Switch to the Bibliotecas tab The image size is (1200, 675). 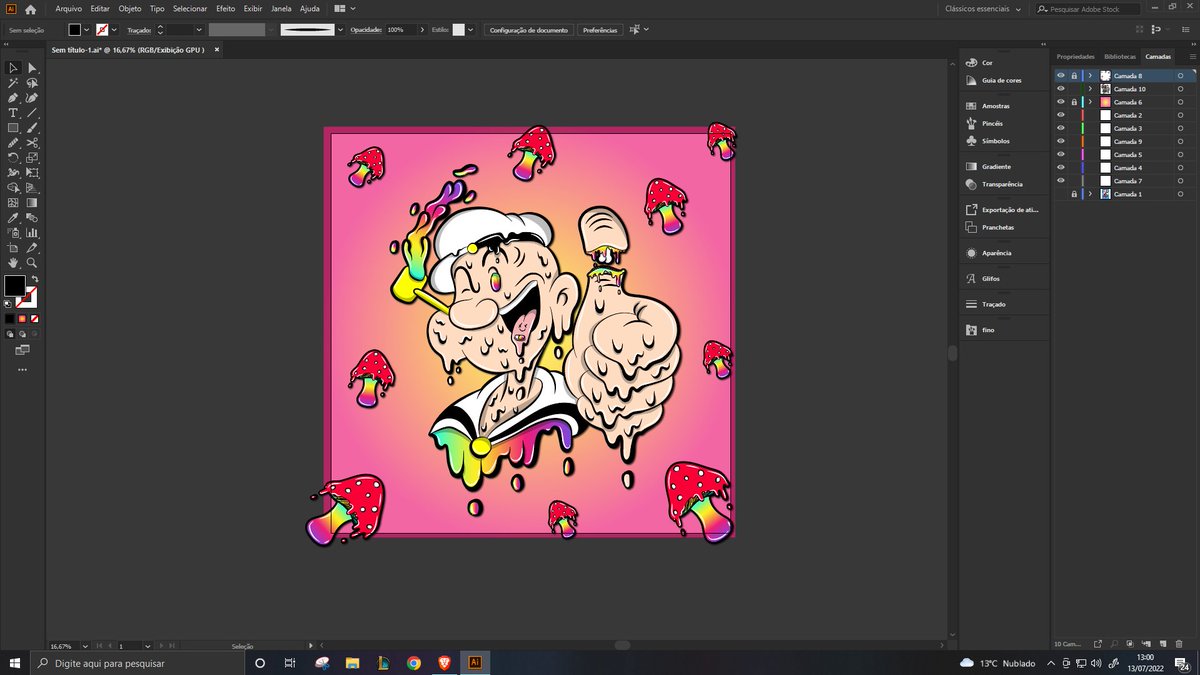[1120, 57]
